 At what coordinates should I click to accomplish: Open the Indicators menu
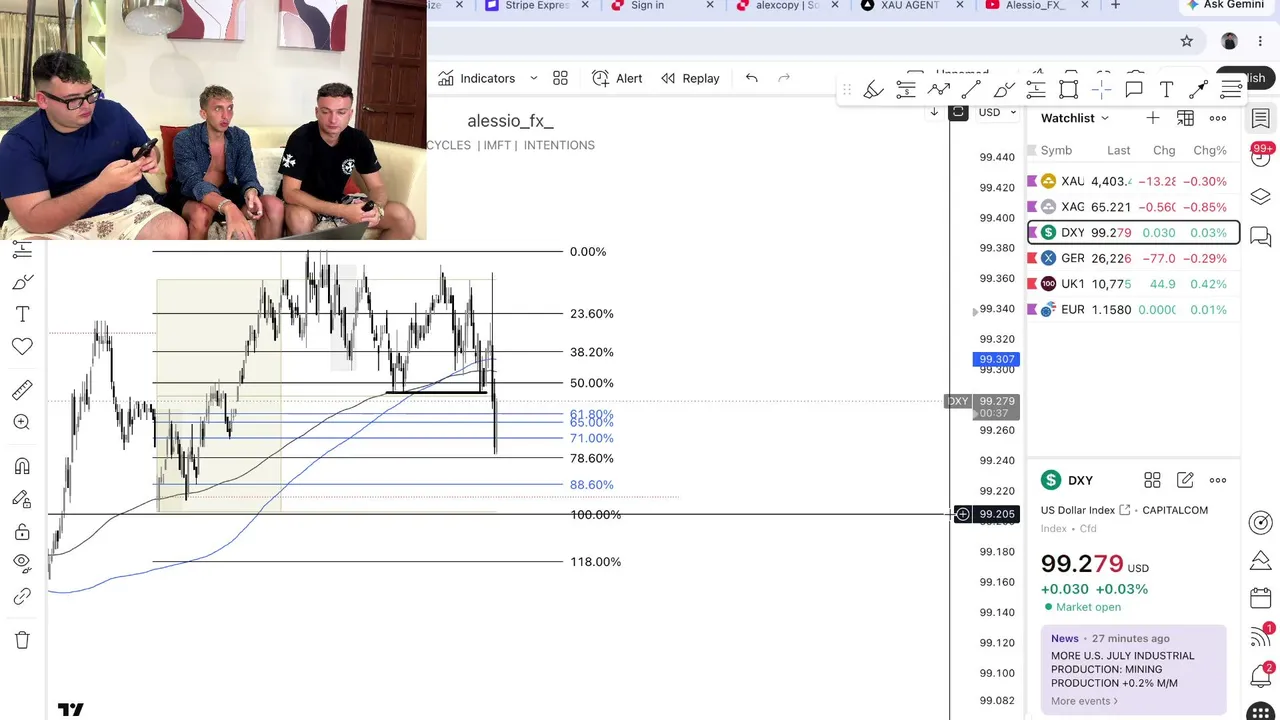[x=476, y=78]
